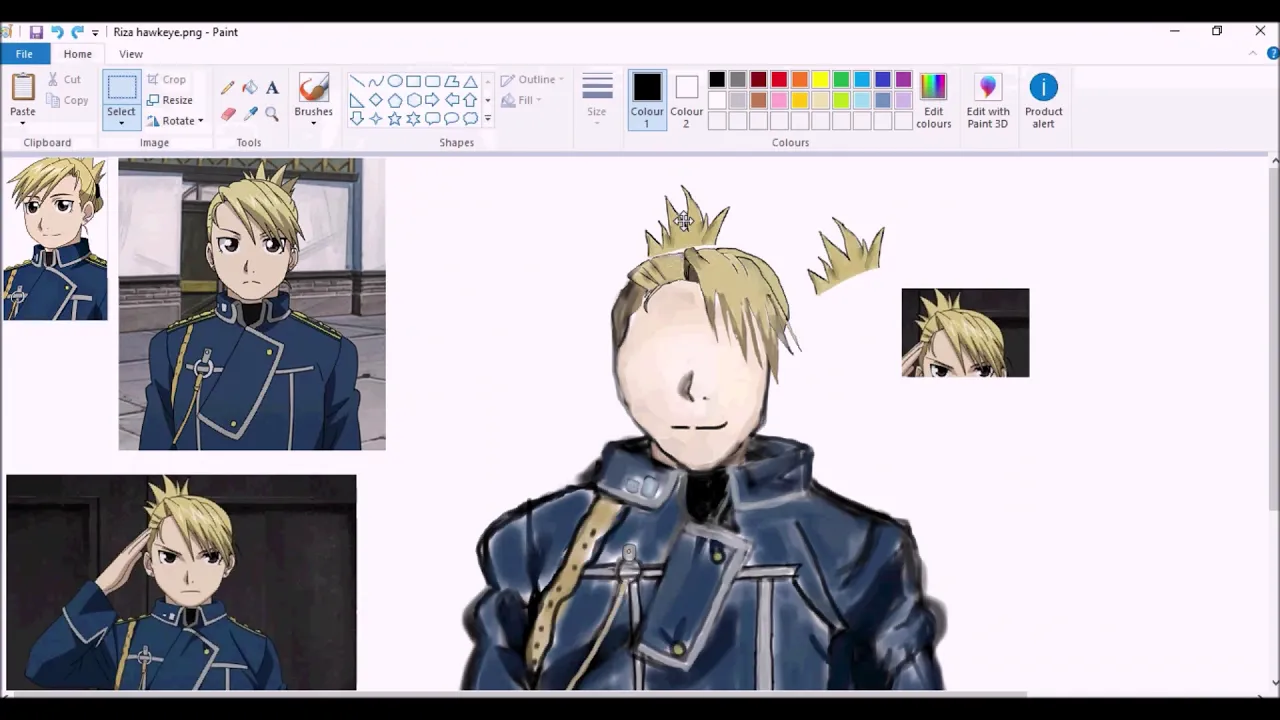1280x720 pixels.
Task: Click the Redo arrow in title bar
Action: [77, 32]
